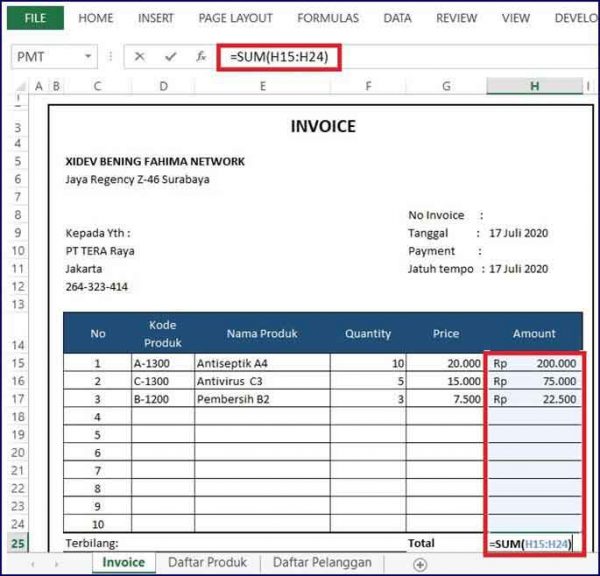The width and height of the screenshot is (600, 576).
Task: Open Insert Function with the fx icon
Action: click(201, 57)
